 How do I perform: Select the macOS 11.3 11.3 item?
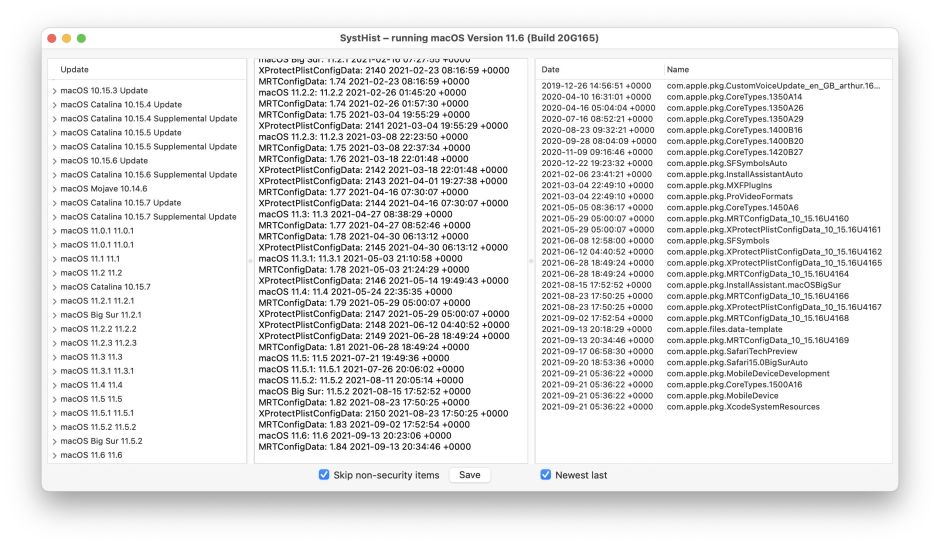(x=91, y=357)
